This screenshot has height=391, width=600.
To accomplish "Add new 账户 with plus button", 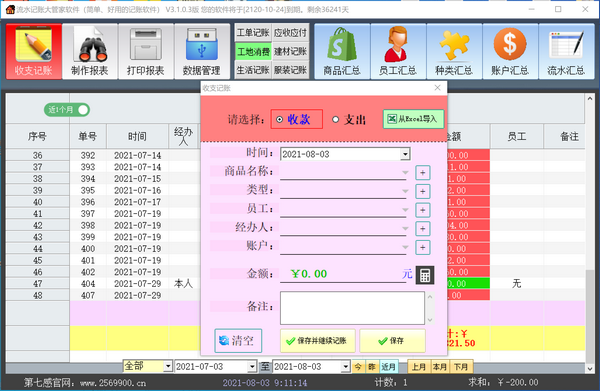I will 422,248.
